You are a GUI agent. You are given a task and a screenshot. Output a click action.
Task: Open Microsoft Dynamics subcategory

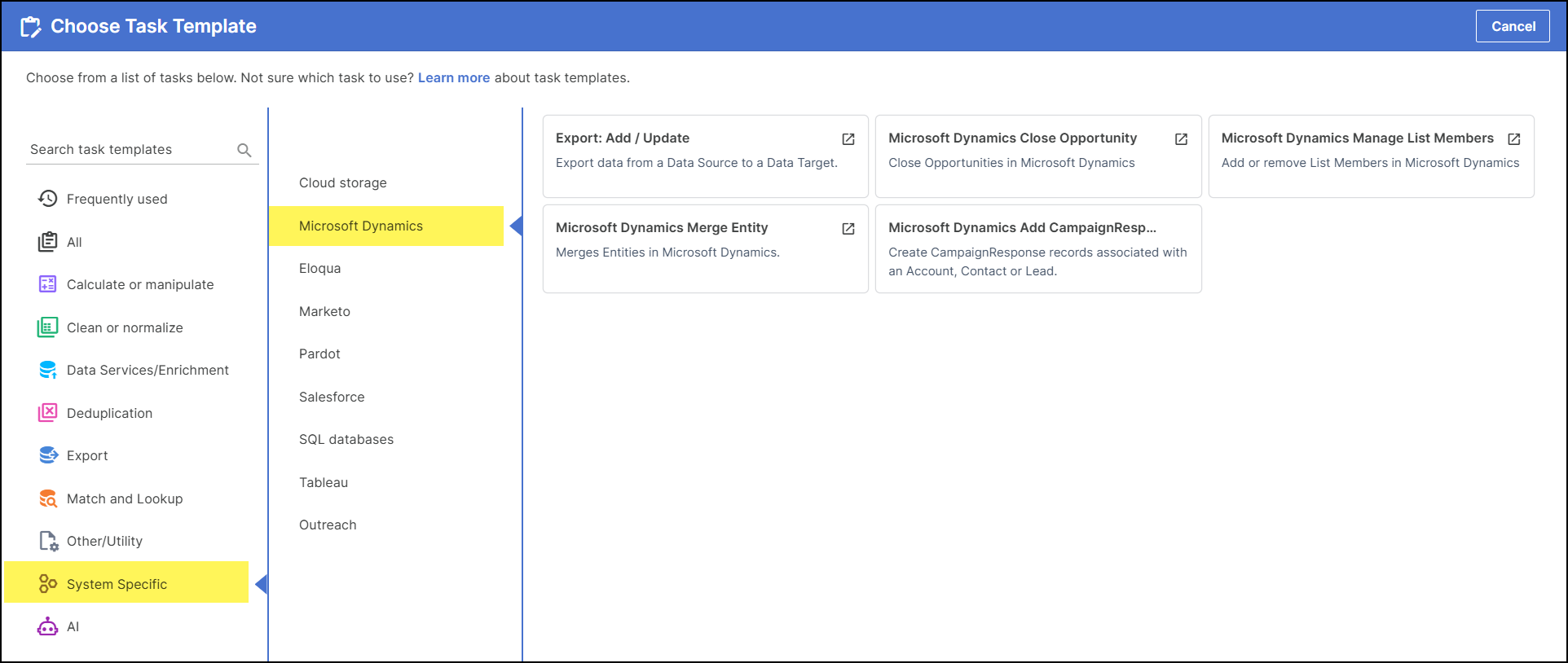386,226
